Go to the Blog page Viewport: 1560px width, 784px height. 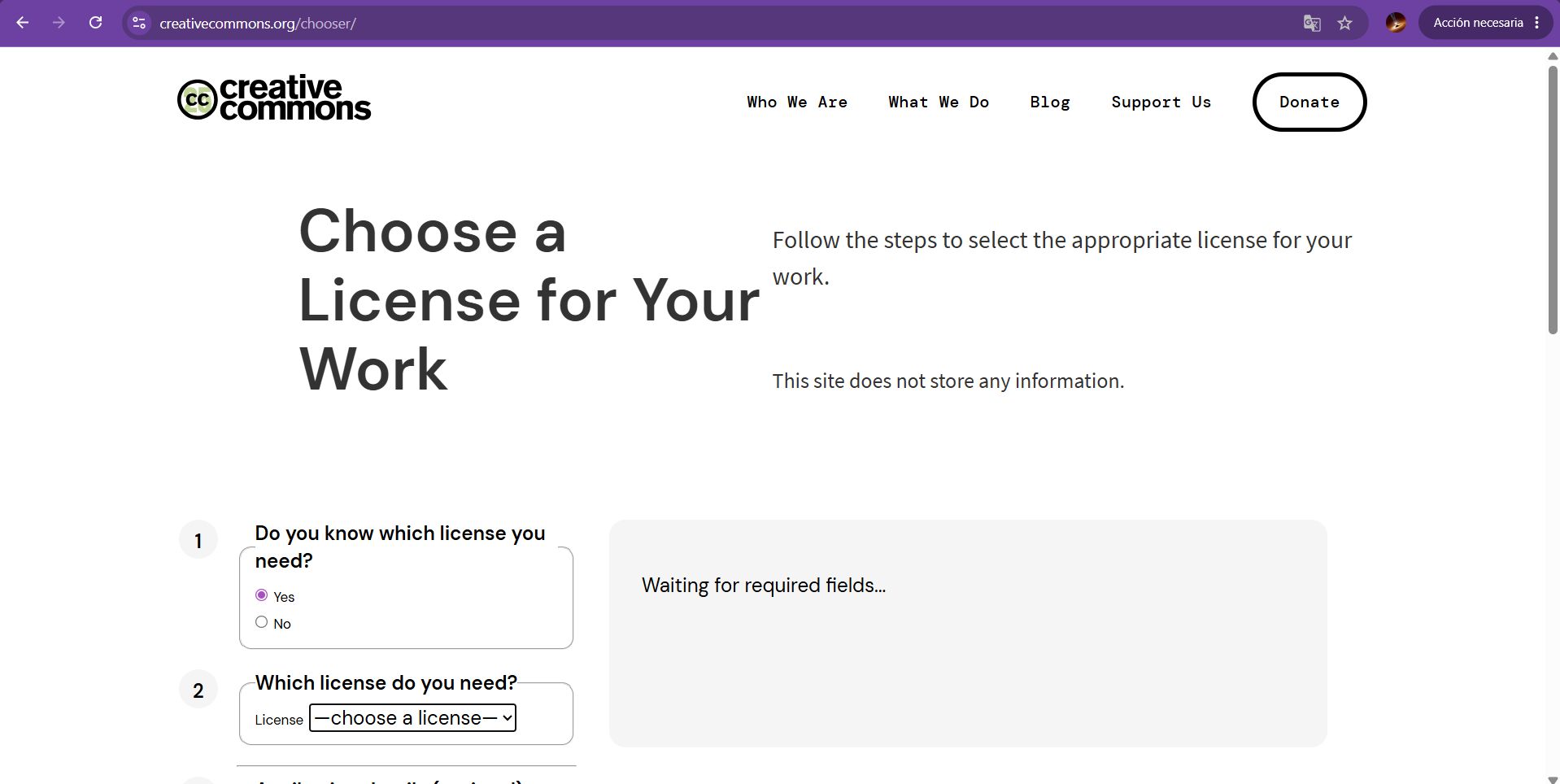click(1050, 102)
